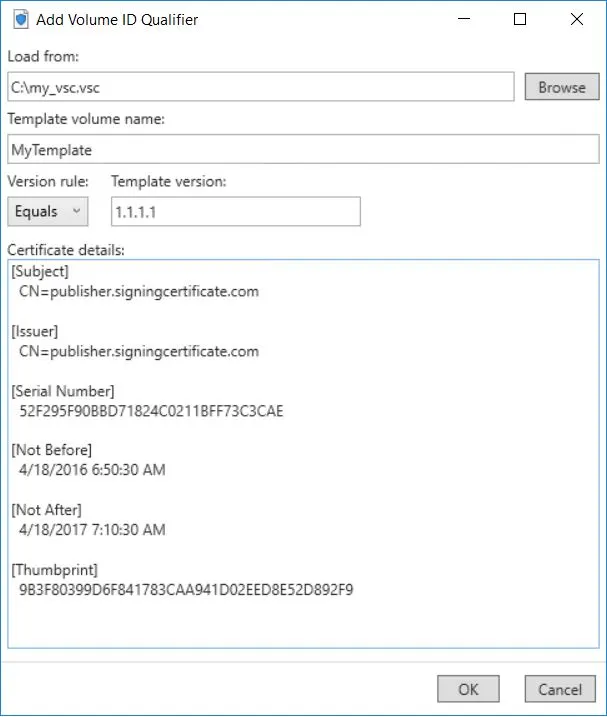Close the dialog with the X button

coord(577,19)
